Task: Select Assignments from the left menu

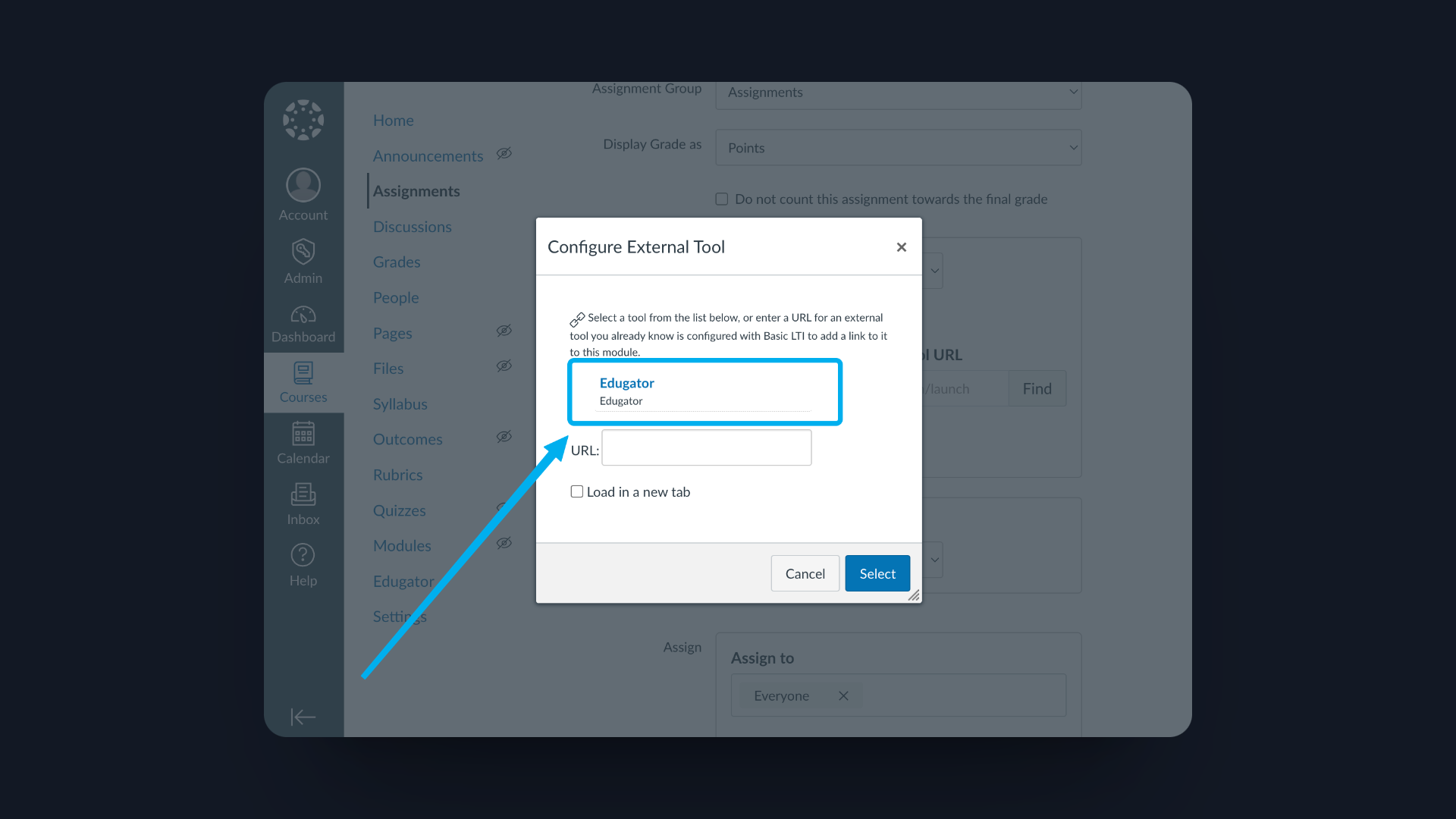Action: (416, 191)
